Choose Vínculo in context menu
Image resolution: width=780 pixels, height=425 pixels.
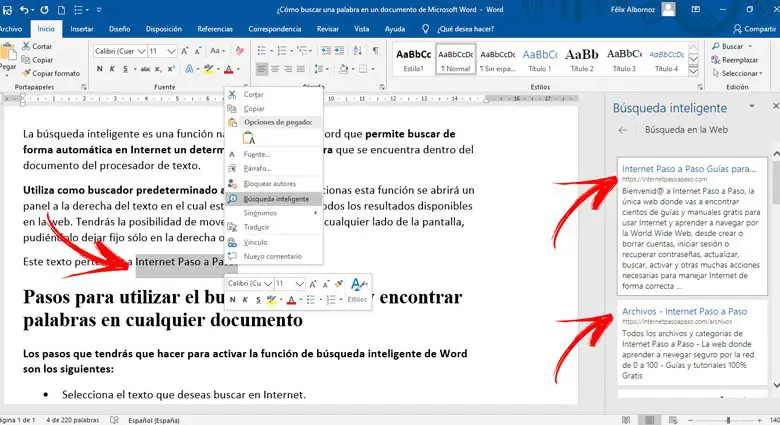[x=274, y=242]
